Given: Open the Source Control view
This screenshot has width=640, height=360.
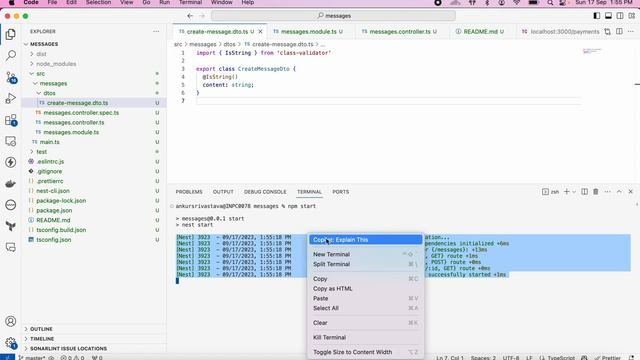Looking at the screenshot, I should 11,77.
